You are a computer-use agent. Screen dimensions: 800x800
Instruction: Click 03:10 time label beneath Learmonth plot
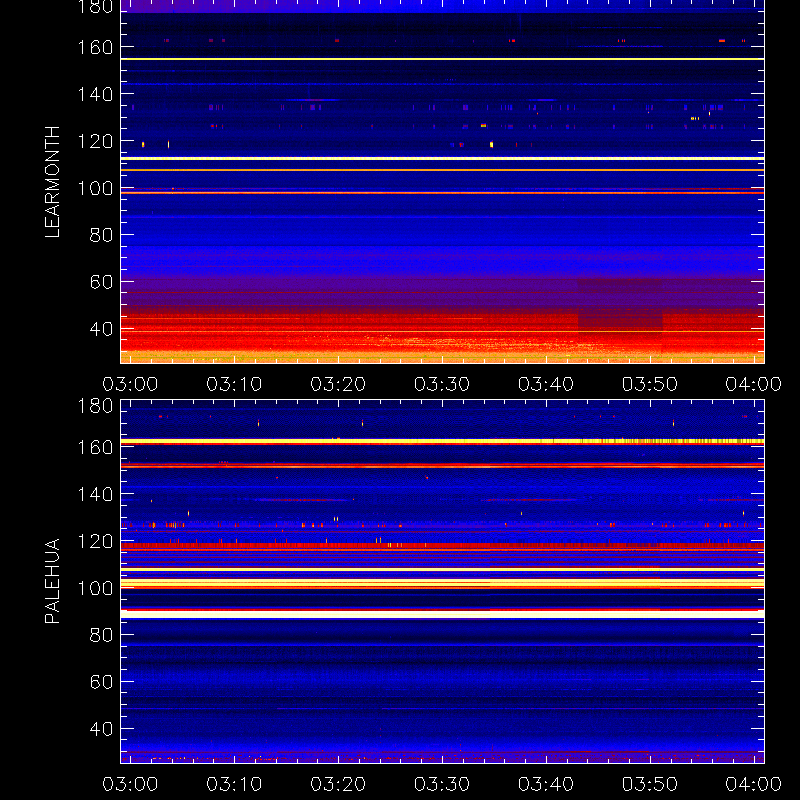[x=234, y=384]
